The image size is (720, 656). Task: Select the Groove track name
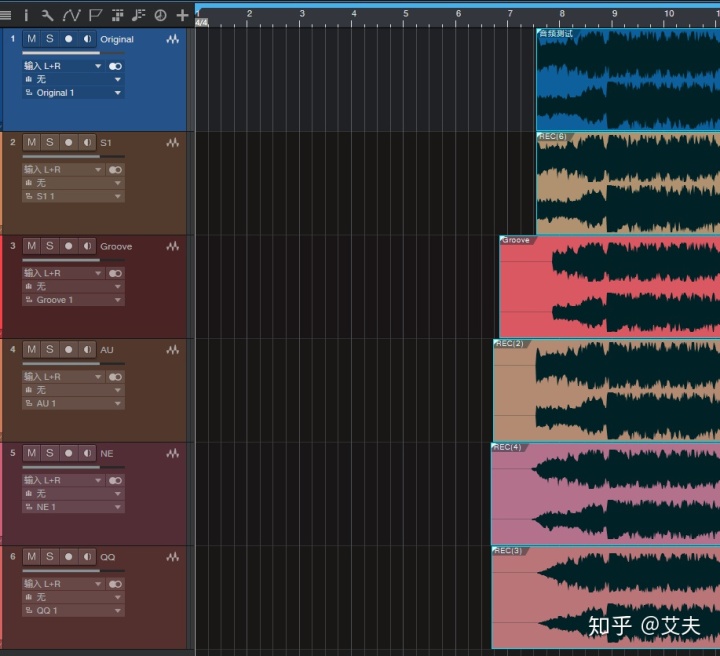coord(116,247)
